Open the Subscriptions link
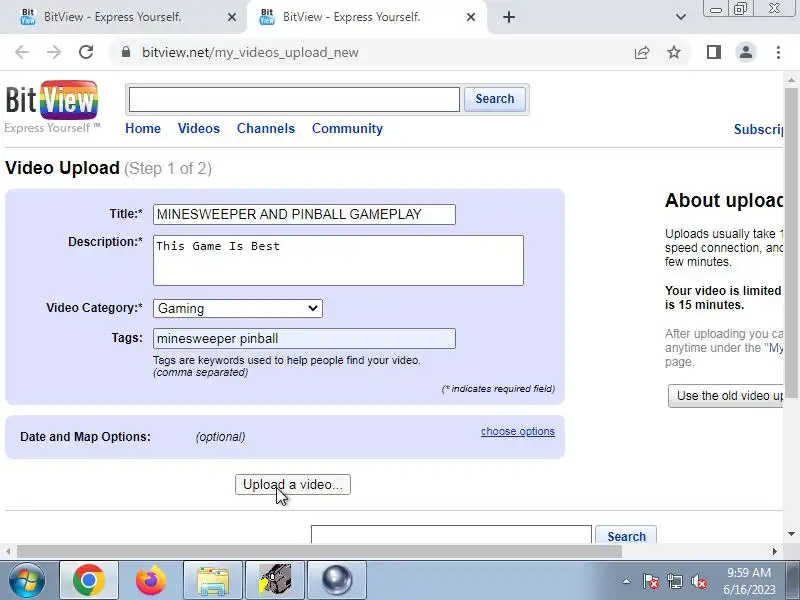The width and height of the screenshot is (800, 600). pyautogui.click(x=758, y=130)
